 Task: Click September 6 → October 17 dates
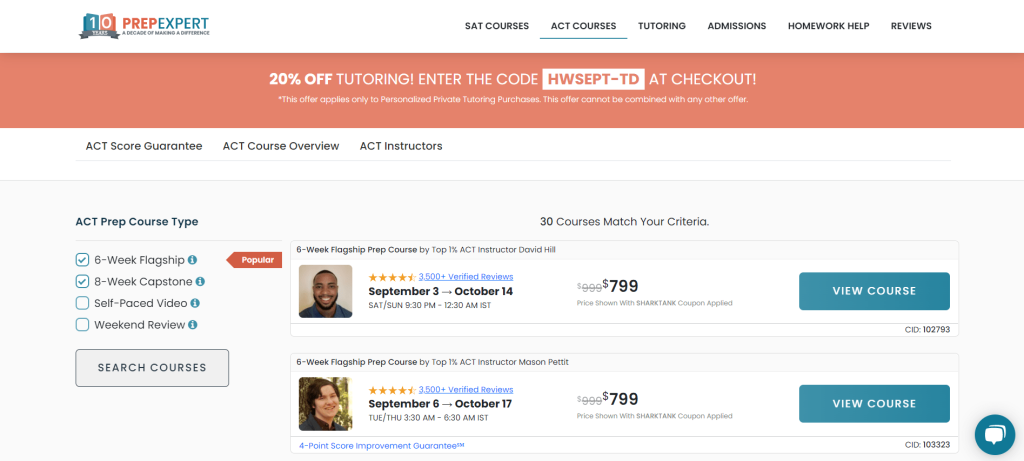(x=440, y=404)
